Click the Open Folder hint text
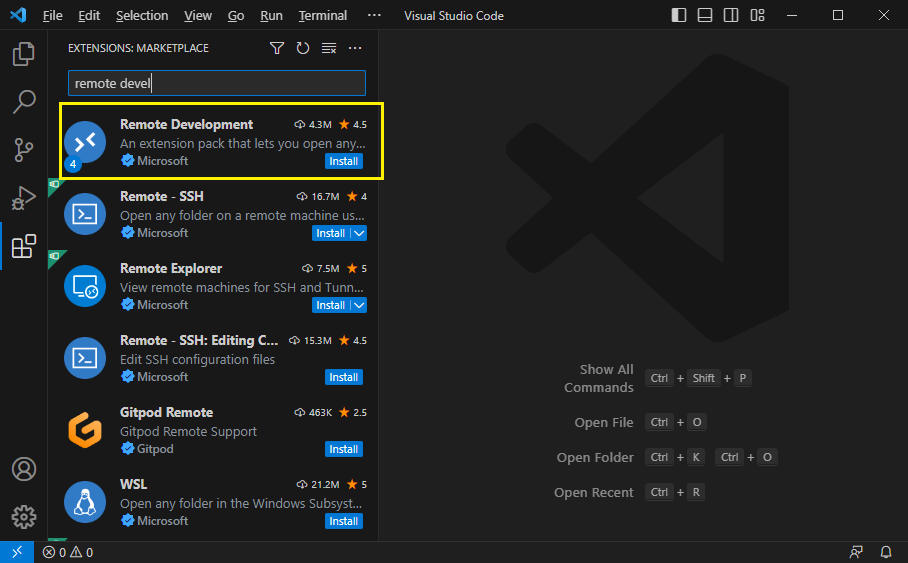This screenshot has width=908, height=563. [x=595, y=457]
